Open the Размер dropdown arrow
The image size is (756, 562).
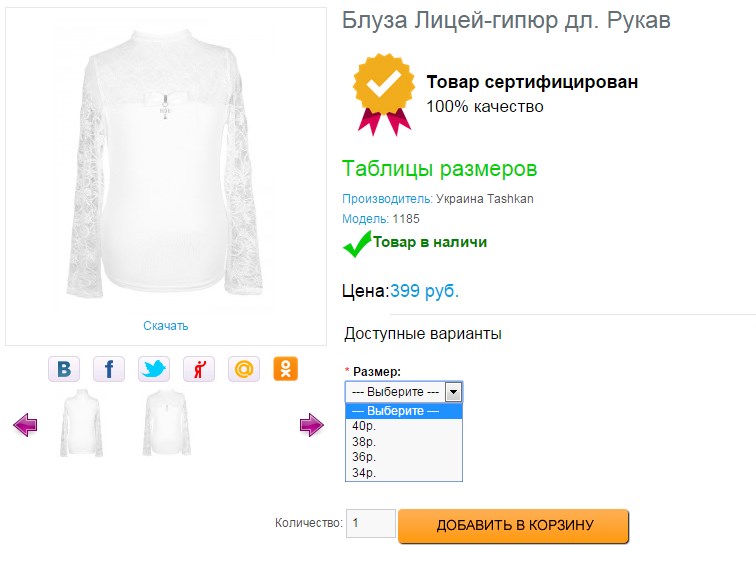click(x=453, y=392)
